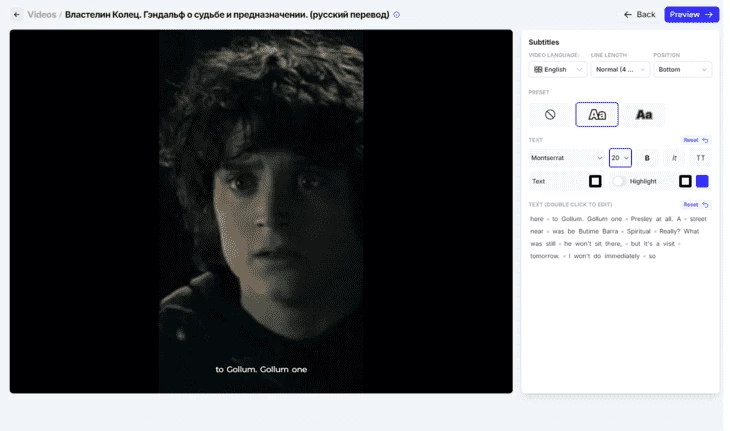Toggle uppercase TT formatting
Image resolution: width=730 pixels, height=431 pixels.
[x=700, y=158]
